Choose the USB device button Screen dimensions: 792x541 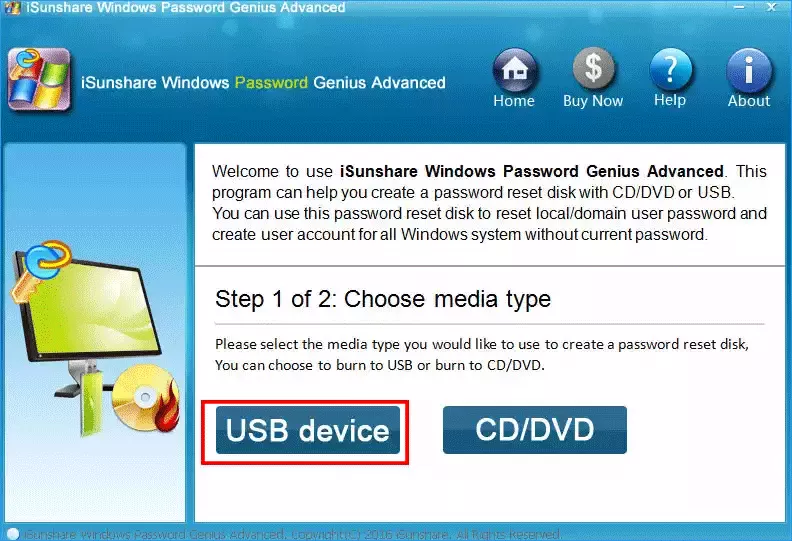[x=308, y=430]
